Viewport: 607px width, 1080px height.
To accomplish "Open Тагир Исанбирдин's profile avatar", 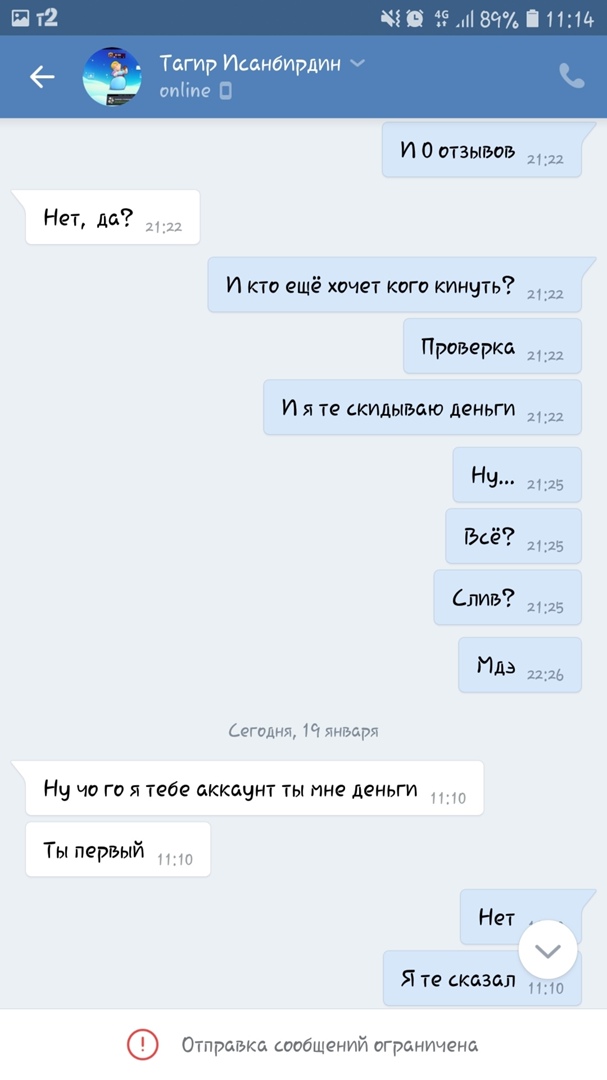I will click(x=112, y=76).
